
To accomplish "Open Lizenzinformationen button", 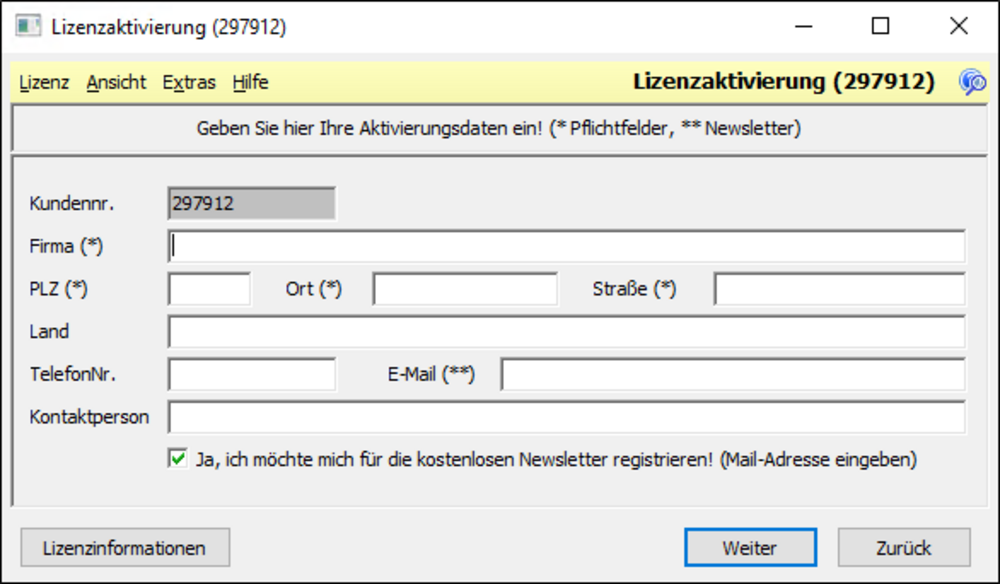I will click(x=125, y=548).
